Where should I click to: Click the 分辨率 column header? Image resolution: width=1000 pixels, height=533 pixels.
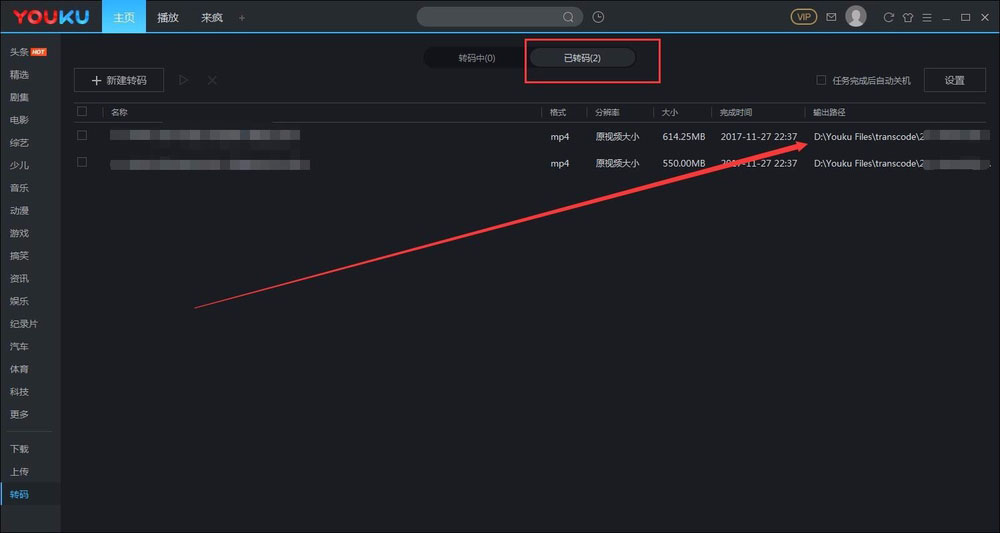[x=607, y=112]
